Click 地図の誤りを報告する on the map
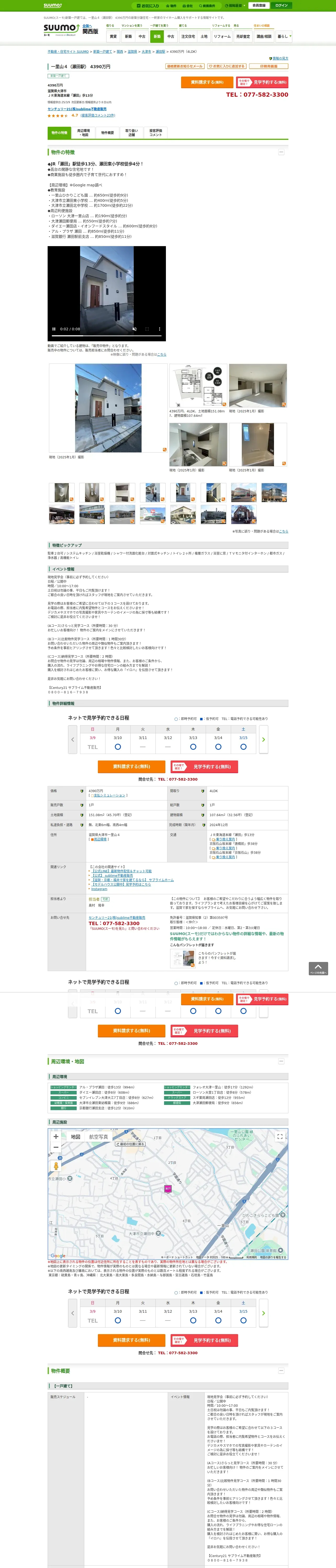 pos(273,1257)
